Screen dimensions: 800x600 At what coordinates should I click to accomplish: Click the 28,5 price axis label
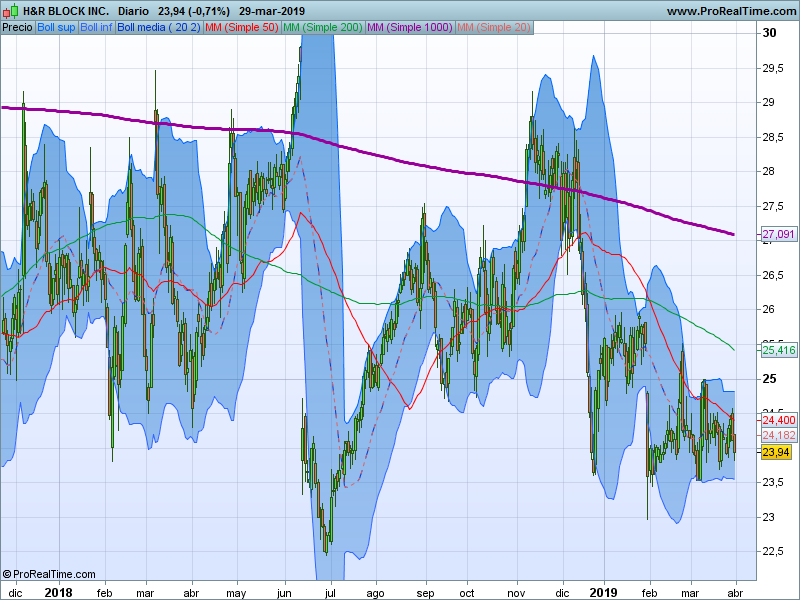(x=772, y=137)
